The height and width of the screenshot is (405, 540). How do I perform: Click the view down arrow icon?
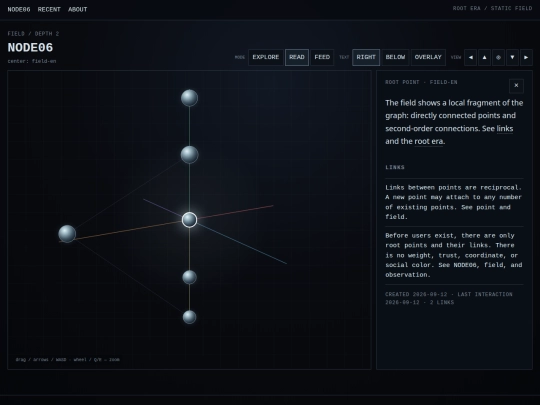tap(512, 58)
